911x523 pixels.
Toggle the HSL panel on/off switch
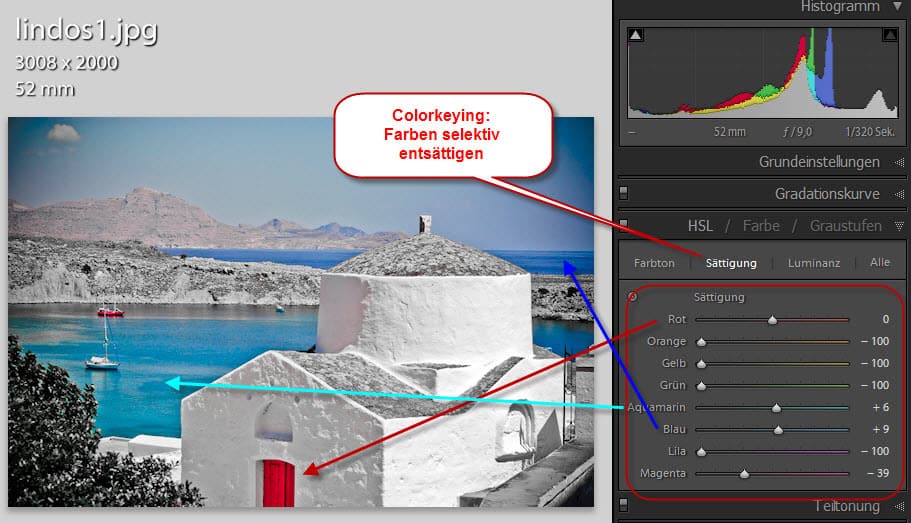pos(624,225)
